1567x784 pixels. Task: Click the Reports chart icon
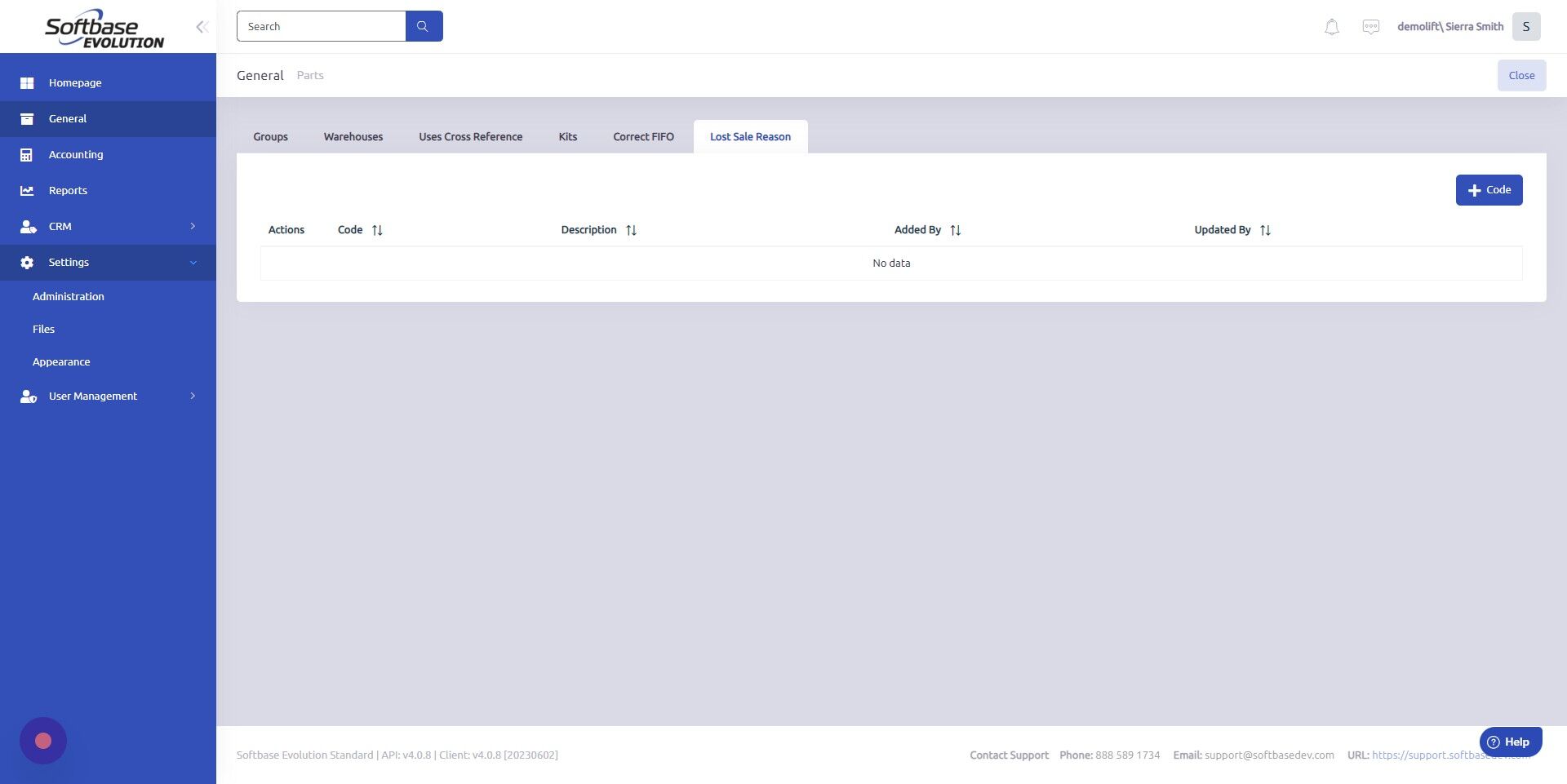pos(27,190)
